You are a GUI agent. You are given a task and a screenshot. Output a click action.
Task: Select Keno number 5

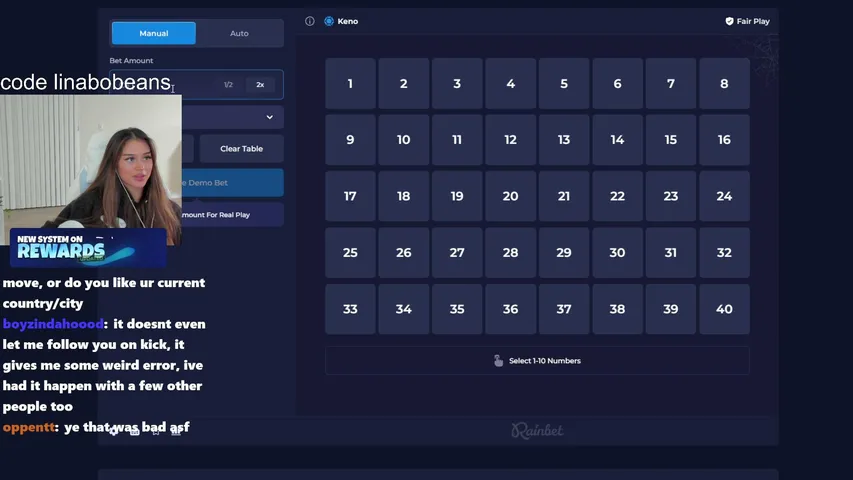click(564, 84)
